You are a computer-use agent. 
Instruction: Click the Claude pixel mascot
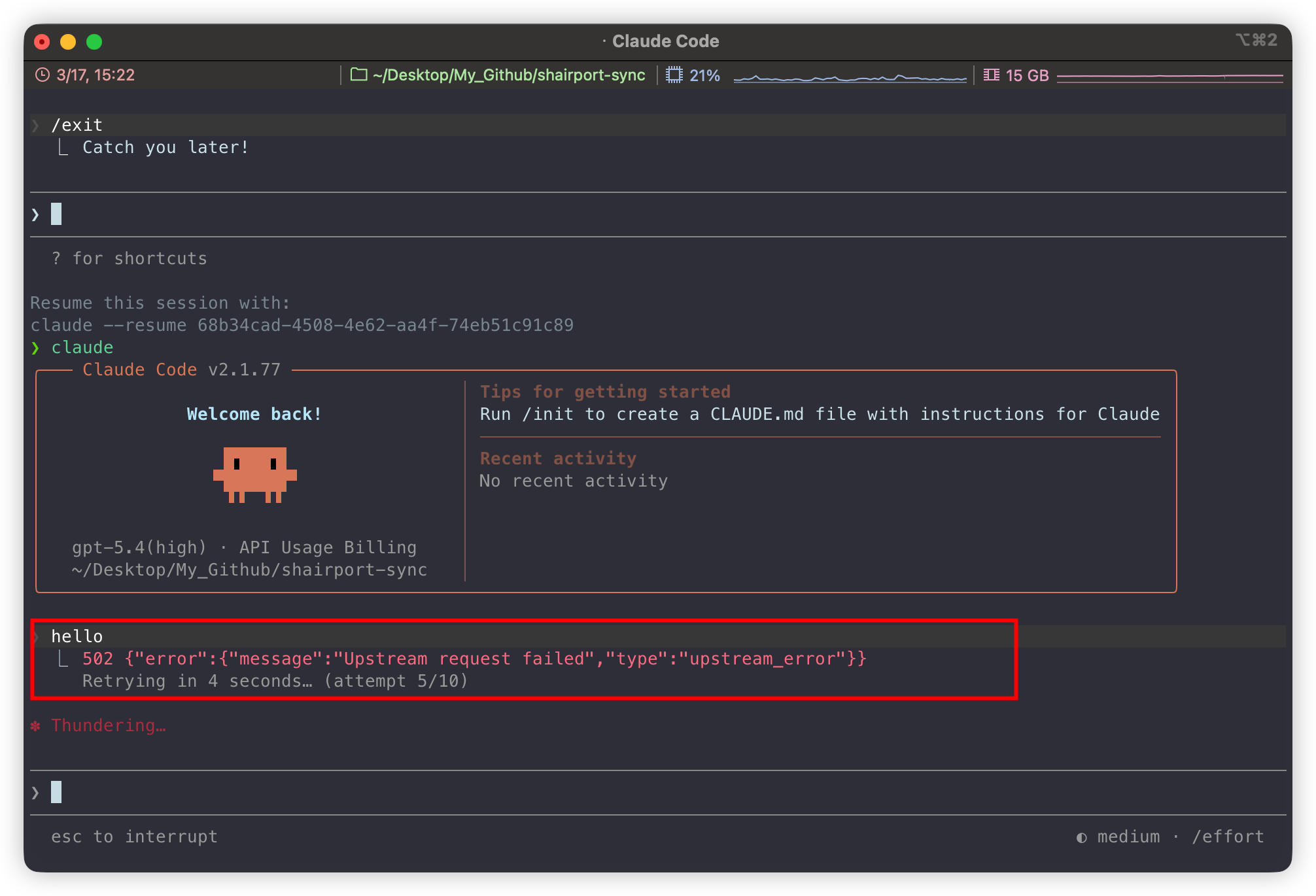coord(255,475)
